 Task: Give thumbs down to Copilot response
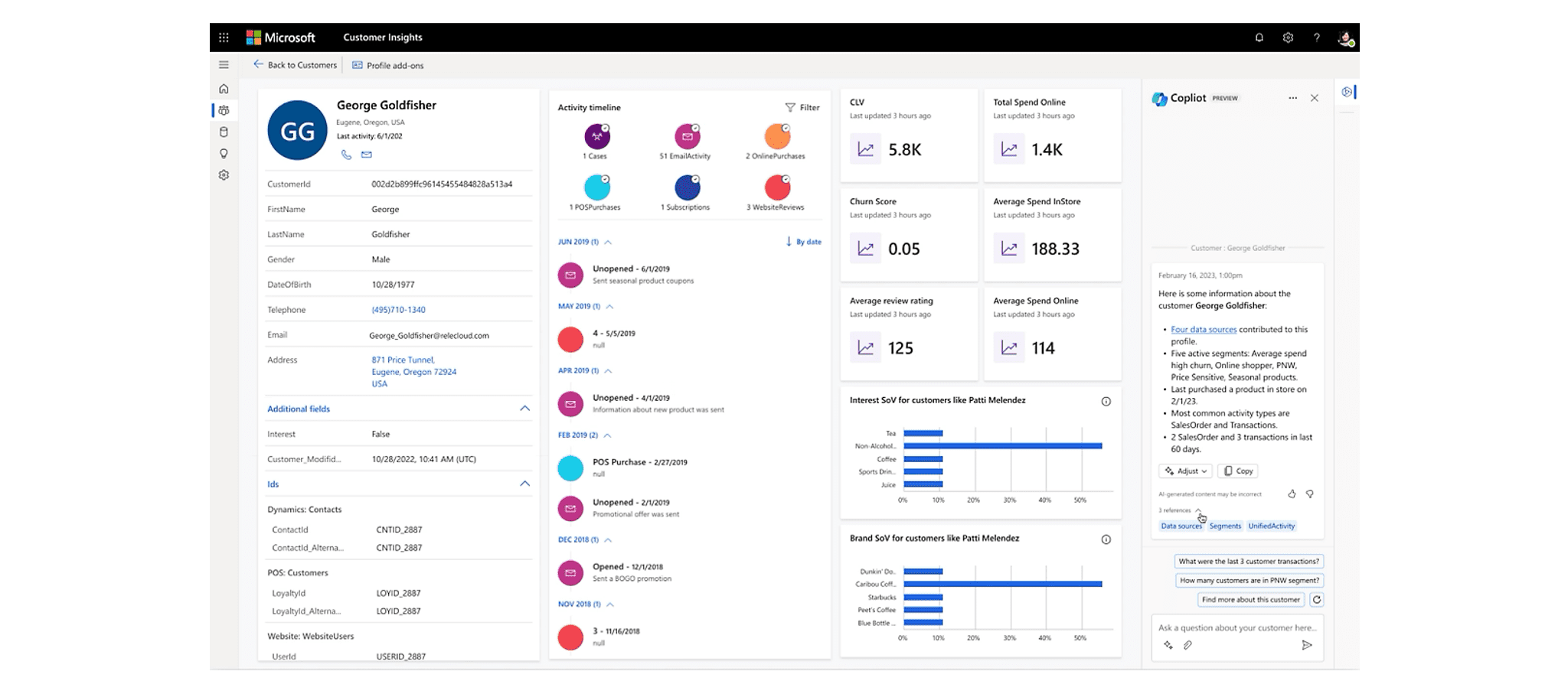pyautogui.click(x=1310, y=494)
